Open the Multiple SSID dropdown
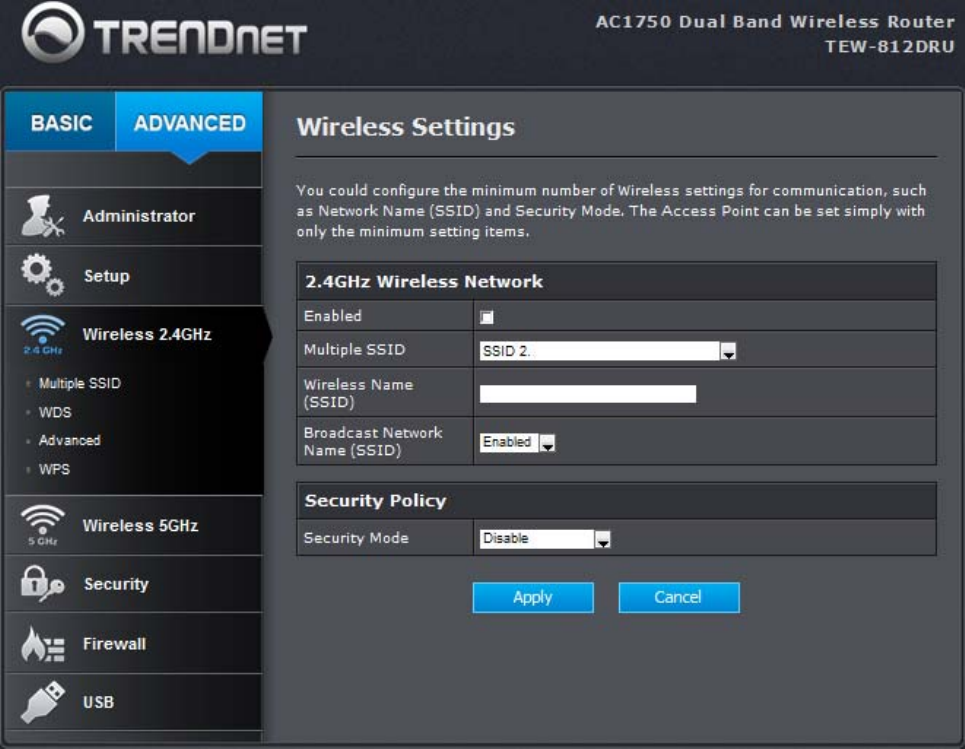965x749 pixels. click(x=607, y=351)
